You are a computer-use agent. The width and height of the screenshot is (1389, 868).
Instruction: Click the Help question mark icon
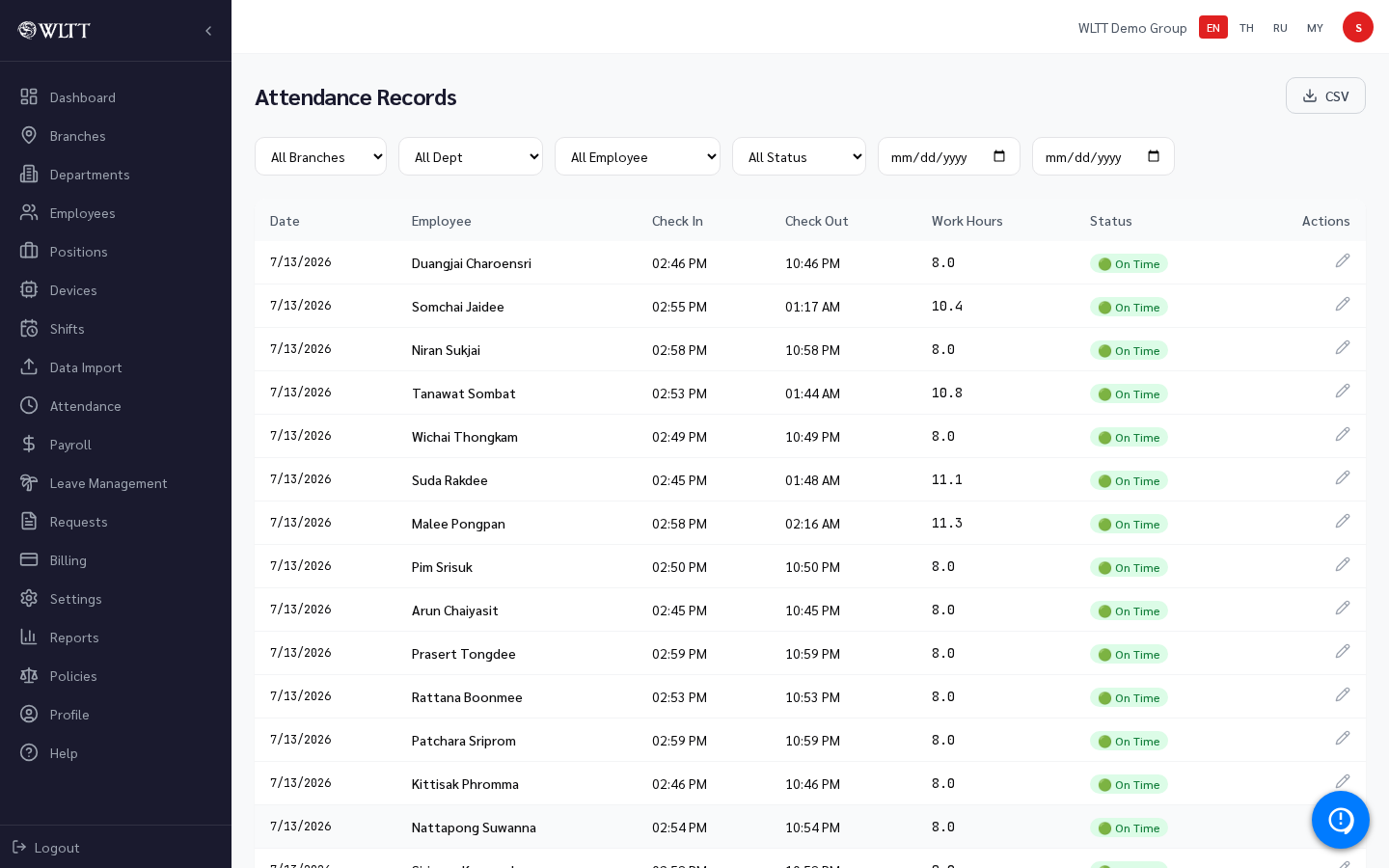tap(29, 752)
